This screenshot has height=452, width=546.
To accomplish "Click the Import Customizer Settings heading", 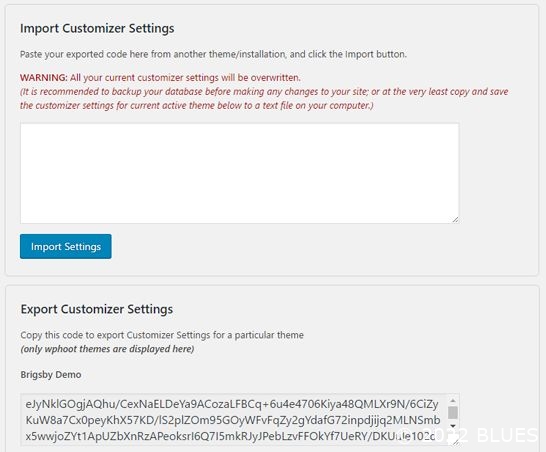I will pos(97,28).
